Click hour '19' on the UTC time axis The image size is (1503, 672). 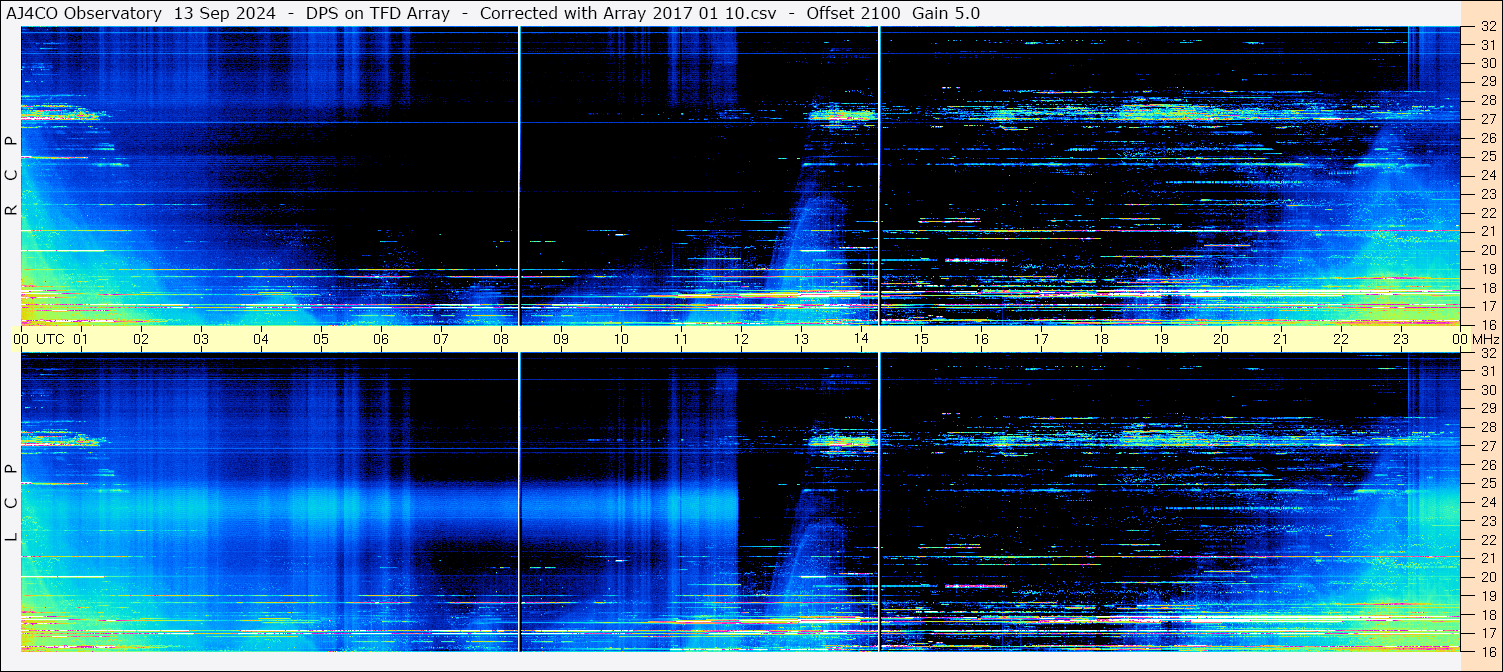(x=1161, y=339)
